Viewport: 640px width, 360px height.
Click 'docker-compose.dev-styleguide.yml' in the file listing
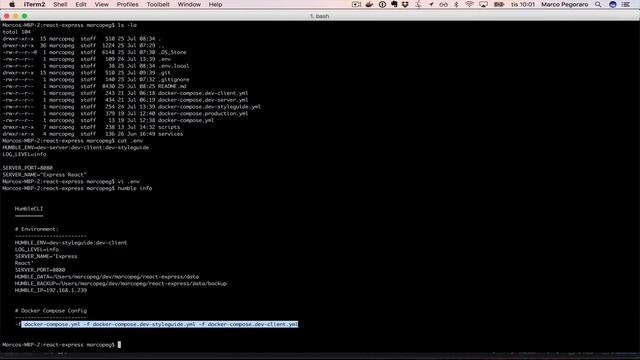[x=209, y=107]
